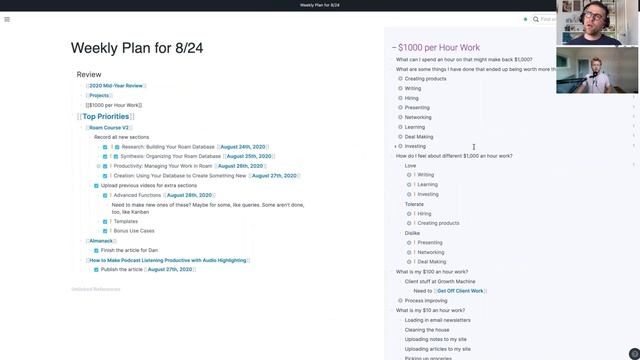Expand the Investing bullet arrow in sidebar

395,146
